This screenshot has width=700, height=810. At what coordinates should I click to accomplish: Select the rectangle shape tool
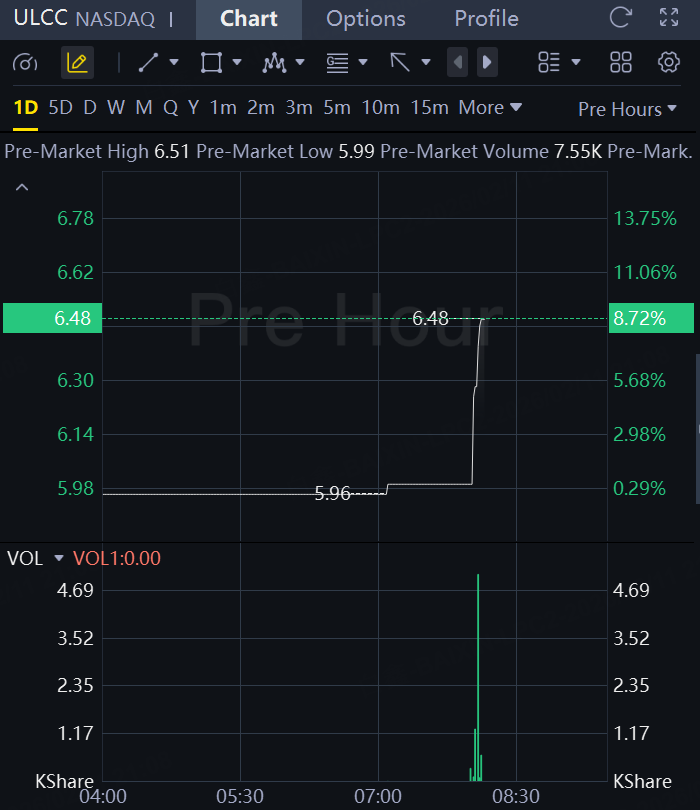coord(211,63)
